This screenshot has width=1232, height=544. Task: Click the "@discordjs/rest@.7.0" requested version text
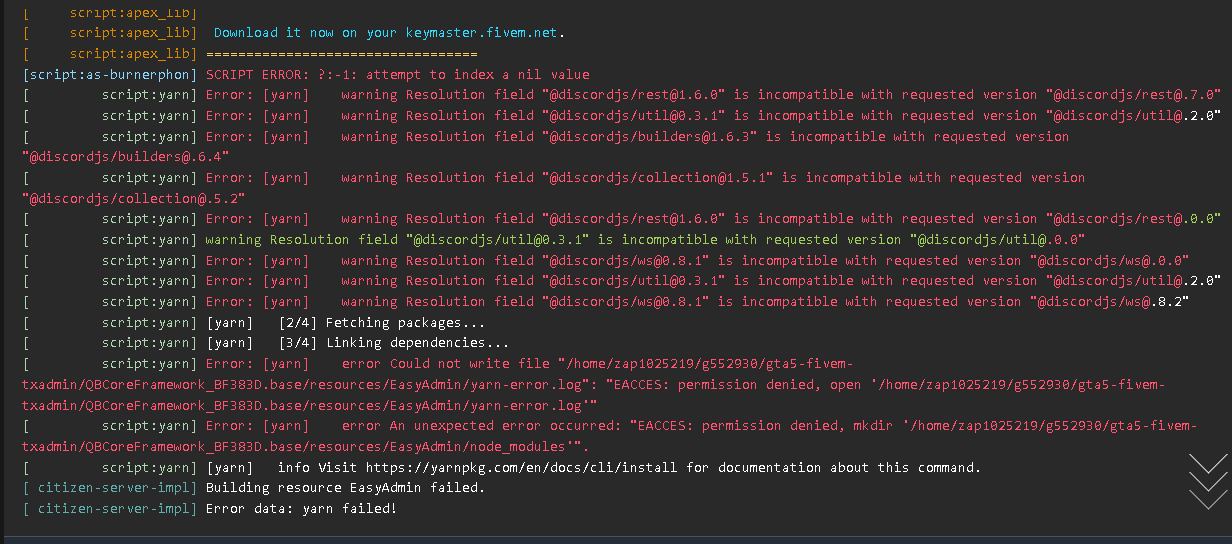[1133, 95]
